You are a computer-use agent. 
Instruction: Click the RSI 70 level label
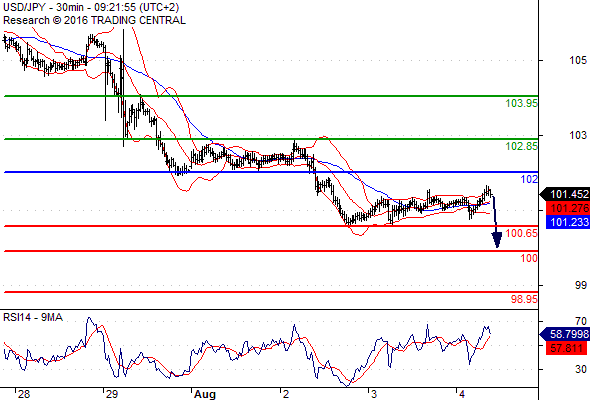click(581, 321)
